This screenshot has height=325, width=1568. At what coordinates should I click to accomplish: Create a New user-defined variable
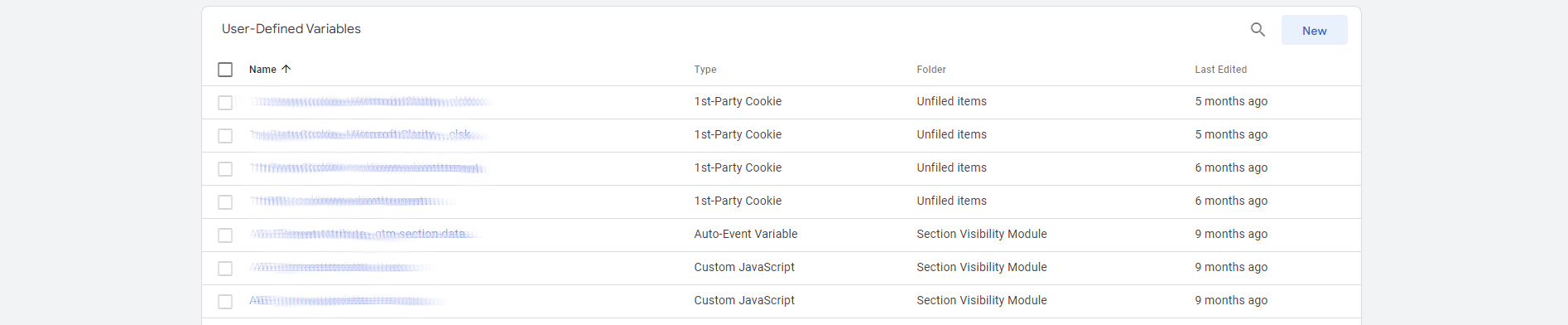(1314, 30)
